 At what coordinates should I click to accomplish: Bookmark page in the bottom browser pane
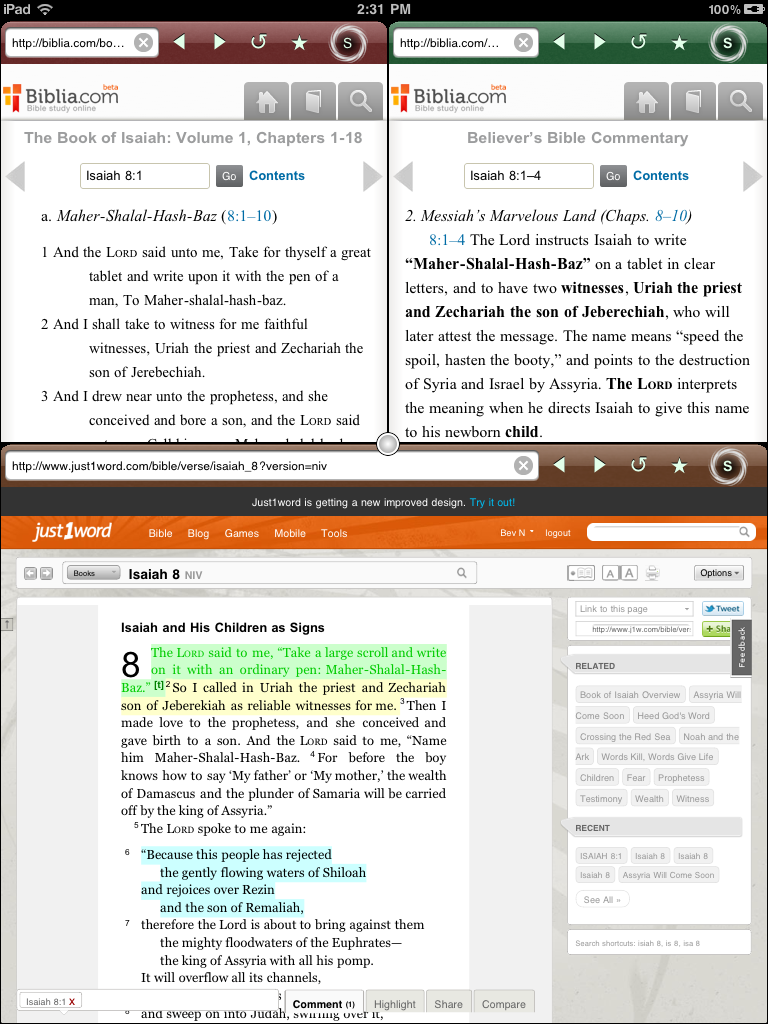(679, 466)
